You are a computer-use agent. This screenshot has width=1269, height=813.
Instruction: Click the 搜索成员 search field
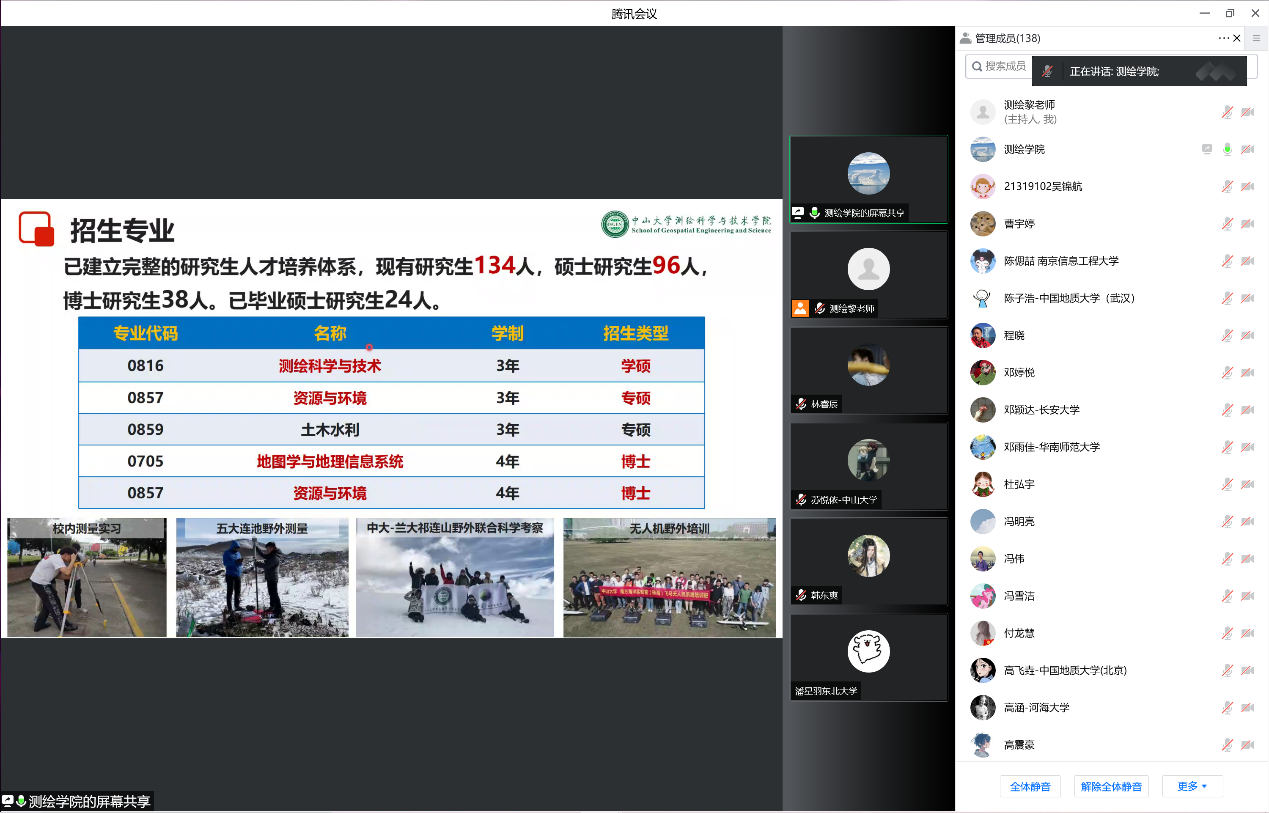pos(1000,66)
